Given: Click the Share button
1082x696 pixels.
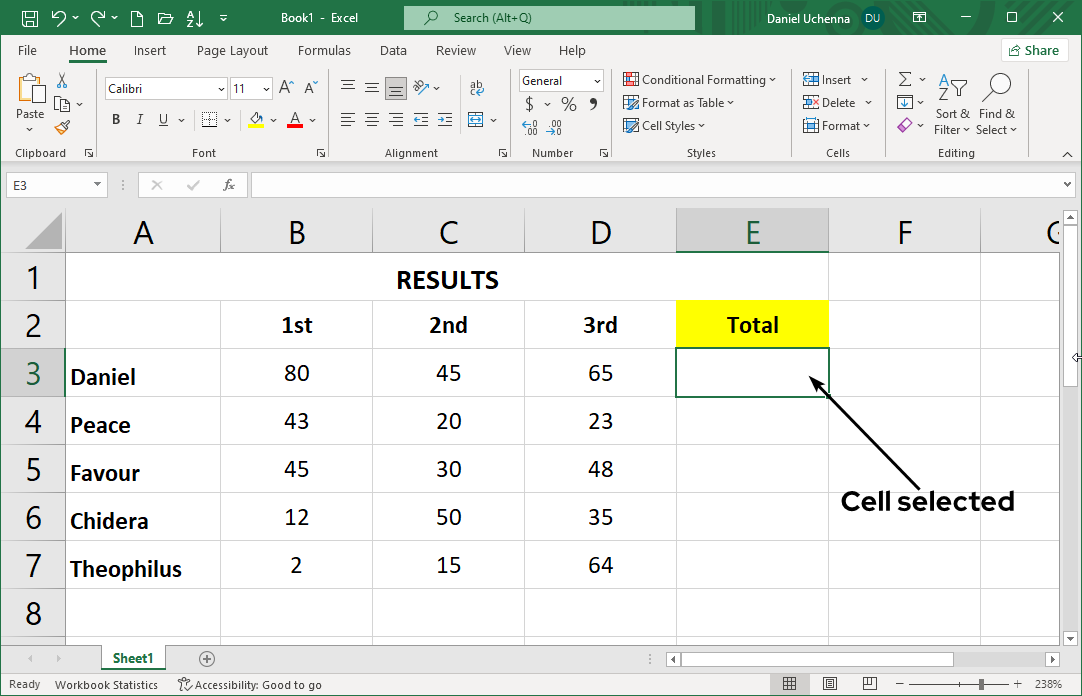Looking at the screenshot, I should tap(1034, 49).
